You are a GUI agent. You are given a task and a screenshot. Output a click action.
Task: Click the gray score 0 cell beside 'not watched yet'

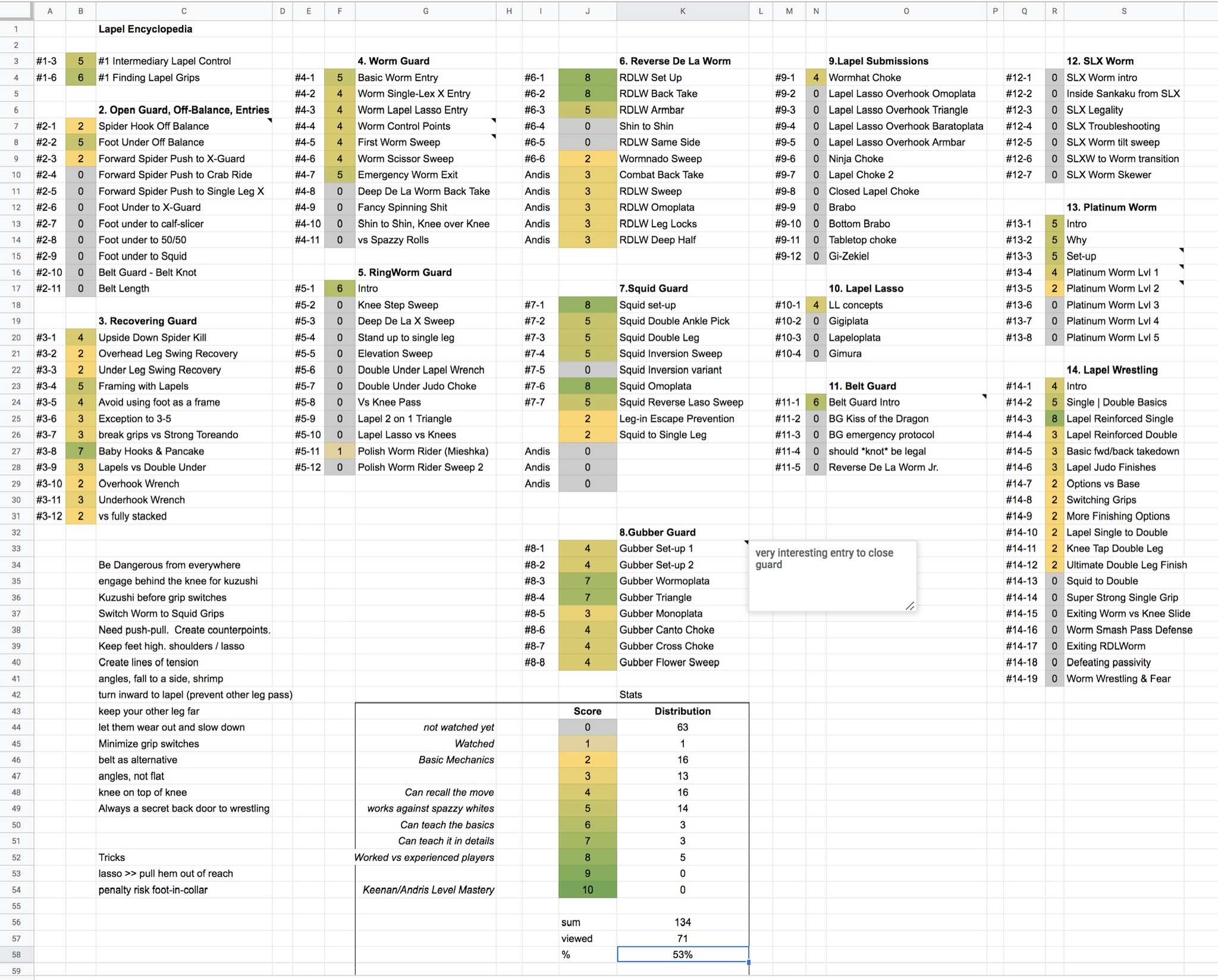tap(587, 727)
